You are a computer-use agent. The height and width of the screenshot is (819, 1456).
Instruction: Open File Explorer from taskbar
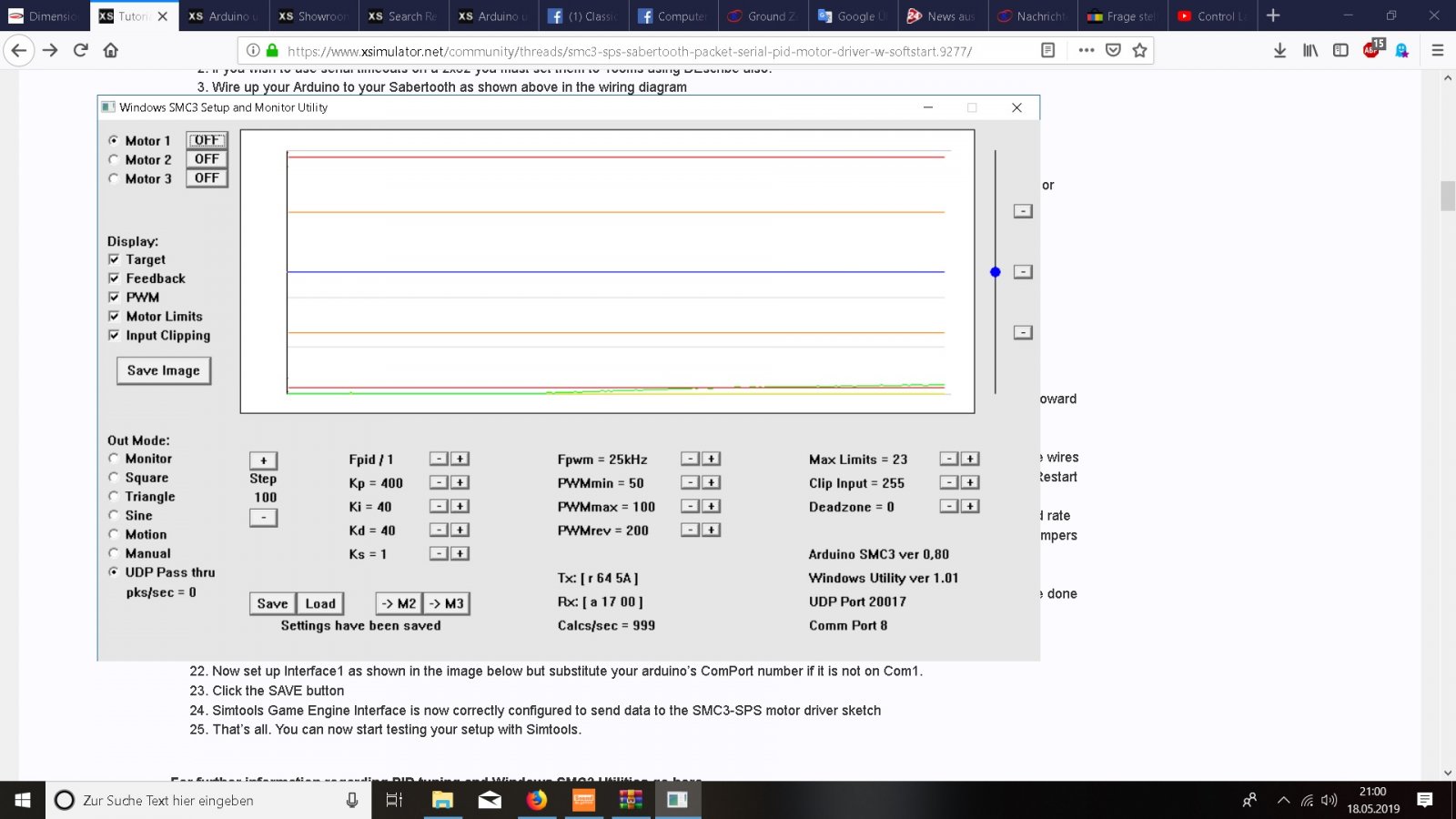click(x=442, y=800)
